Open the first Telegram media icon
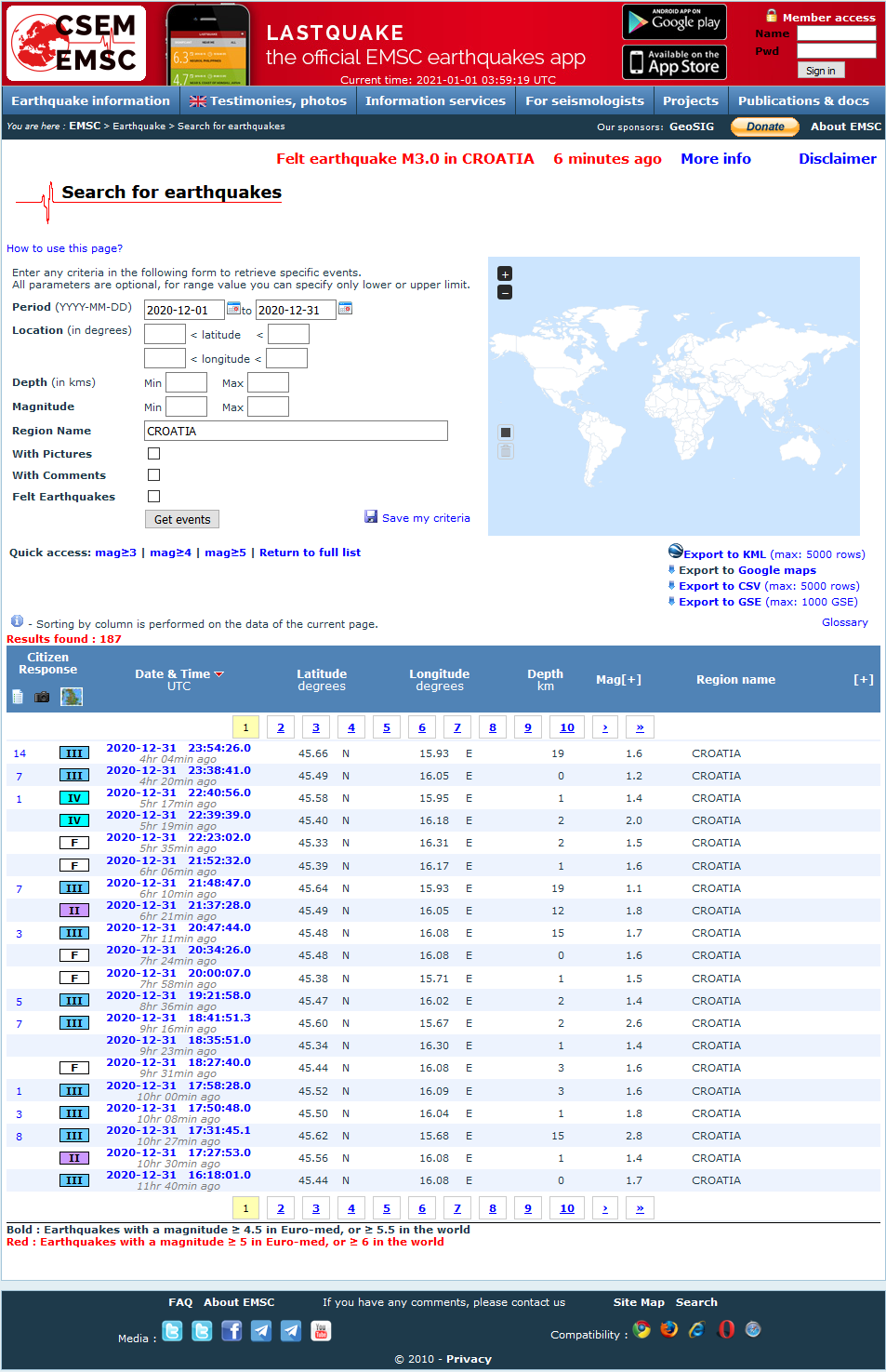Screen dimensions: 886x1372 [261, 1331]
